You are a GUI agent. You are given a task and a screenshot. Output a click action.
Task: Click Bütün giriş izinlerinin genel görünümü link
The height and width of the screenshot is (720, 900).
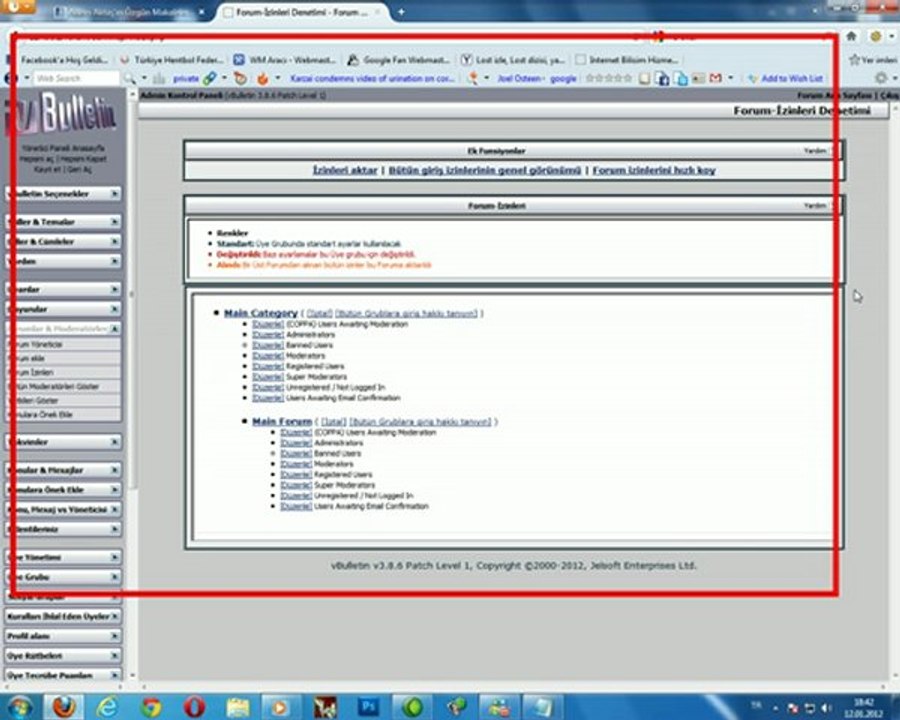coord(485,171)
